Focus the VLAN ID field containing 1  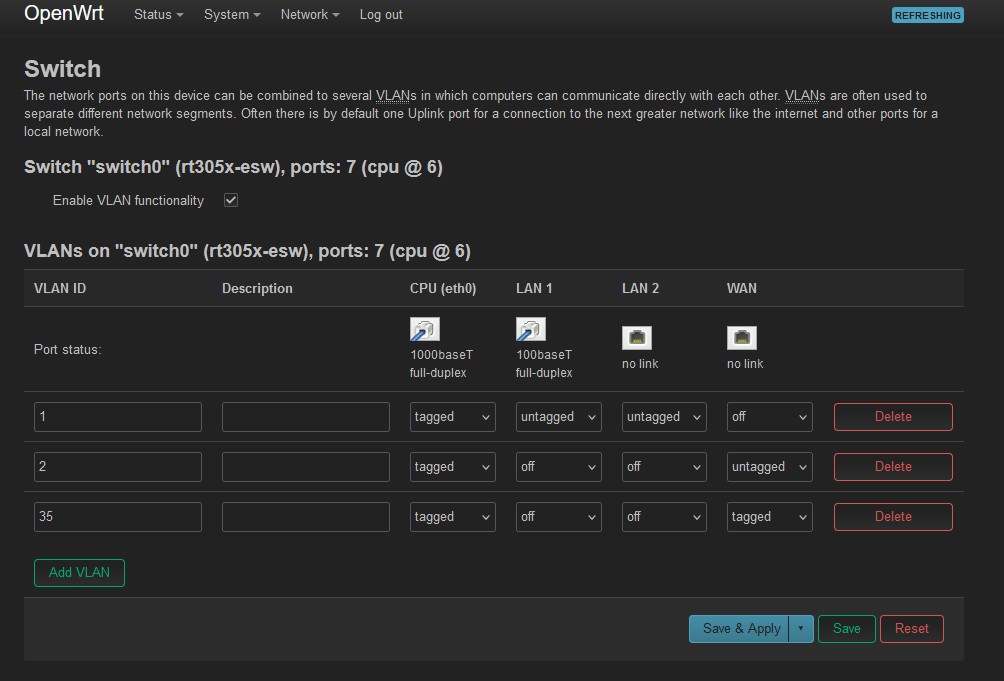[x=118, y=417]
